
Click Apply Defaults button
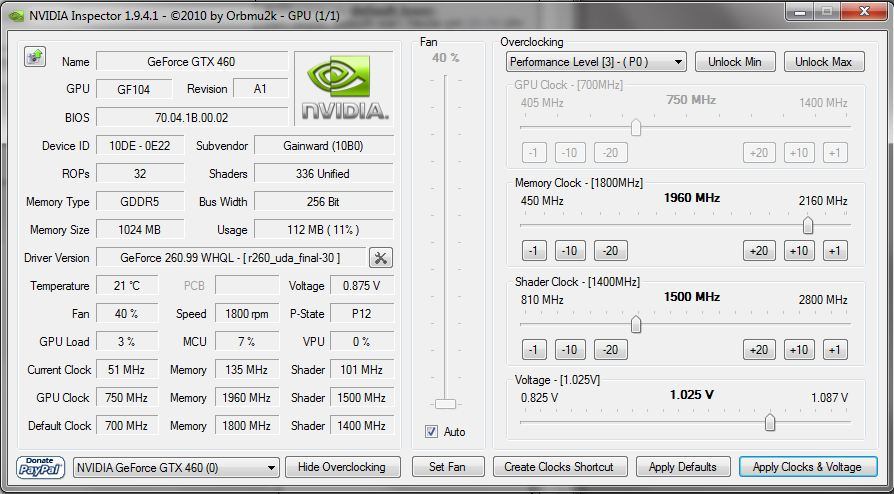(x=683, y=467)
